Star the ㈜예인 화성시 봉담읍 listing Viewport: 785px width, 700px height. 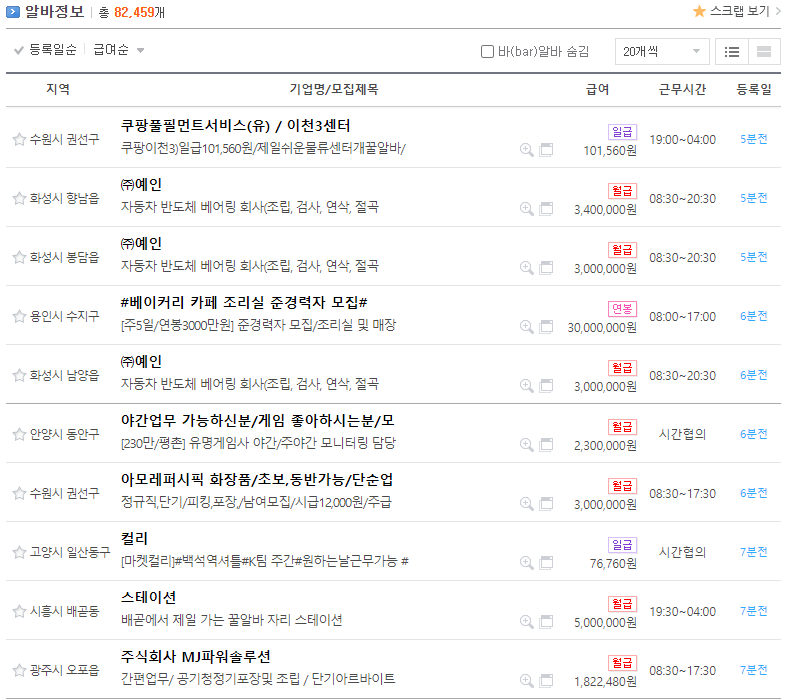[19, 257]
